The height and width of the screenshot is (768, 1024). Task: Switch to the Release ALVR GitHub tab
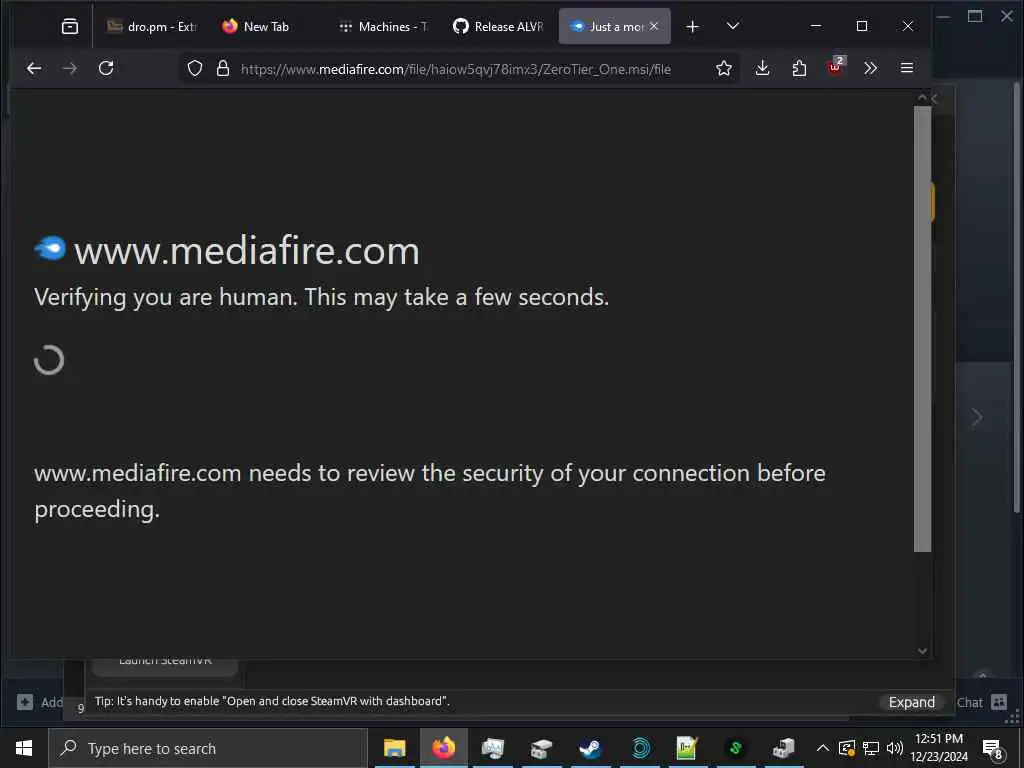499,27
